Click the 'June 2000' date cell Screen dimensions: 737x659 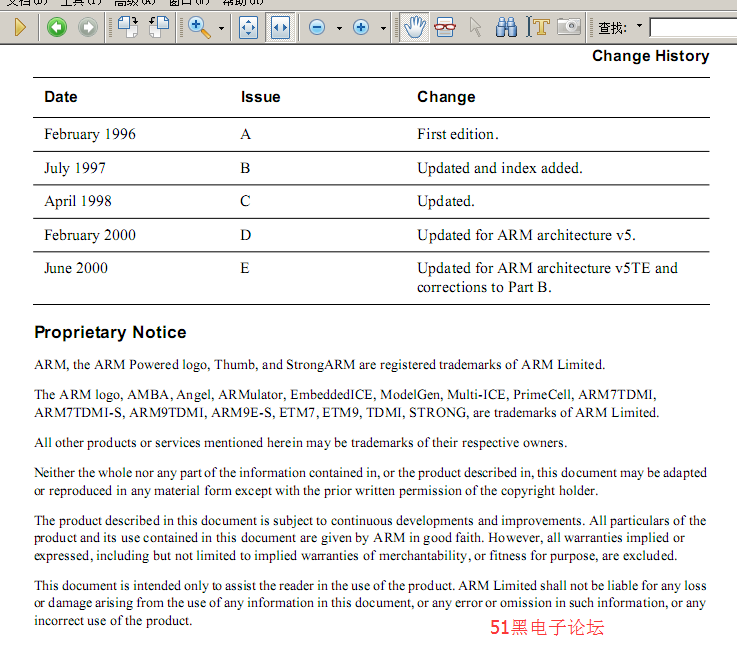[76, 268]
